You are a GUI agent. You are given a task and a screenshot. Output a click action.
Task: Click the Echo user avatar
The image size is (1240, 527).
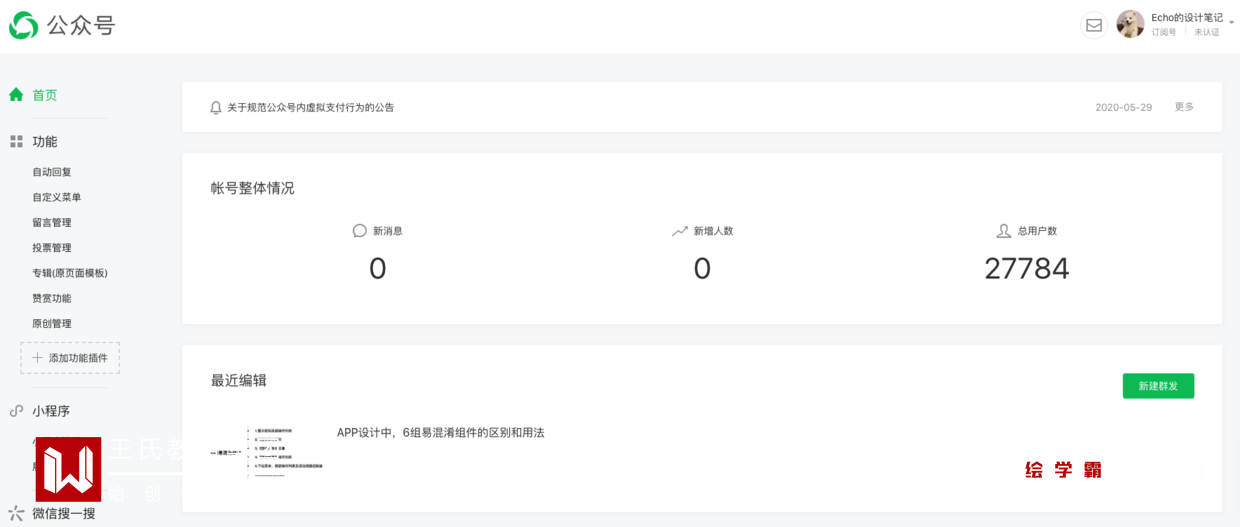[1130, 24]
